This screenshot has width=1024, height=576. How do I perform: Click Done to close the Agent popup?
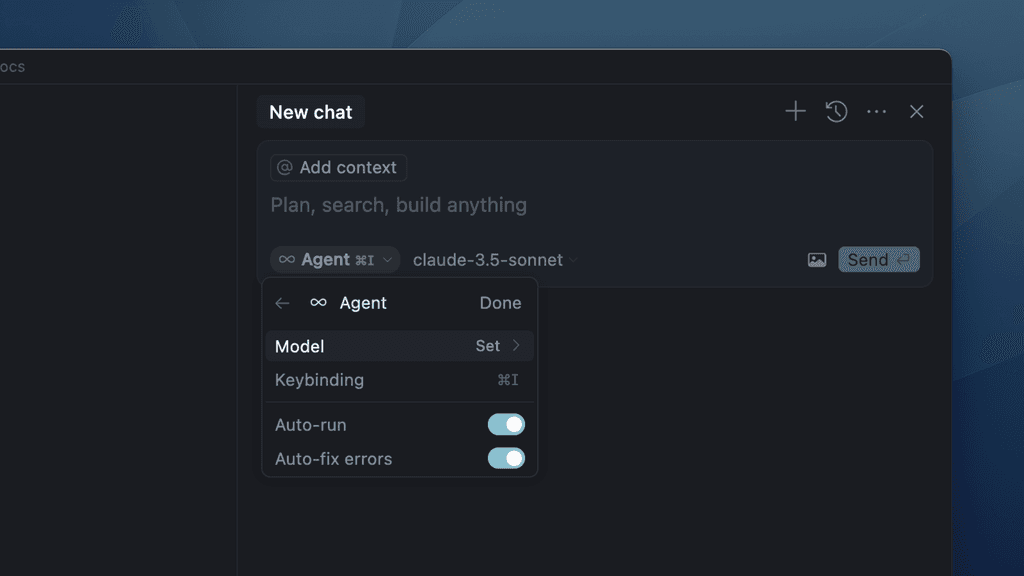(500, 302)
